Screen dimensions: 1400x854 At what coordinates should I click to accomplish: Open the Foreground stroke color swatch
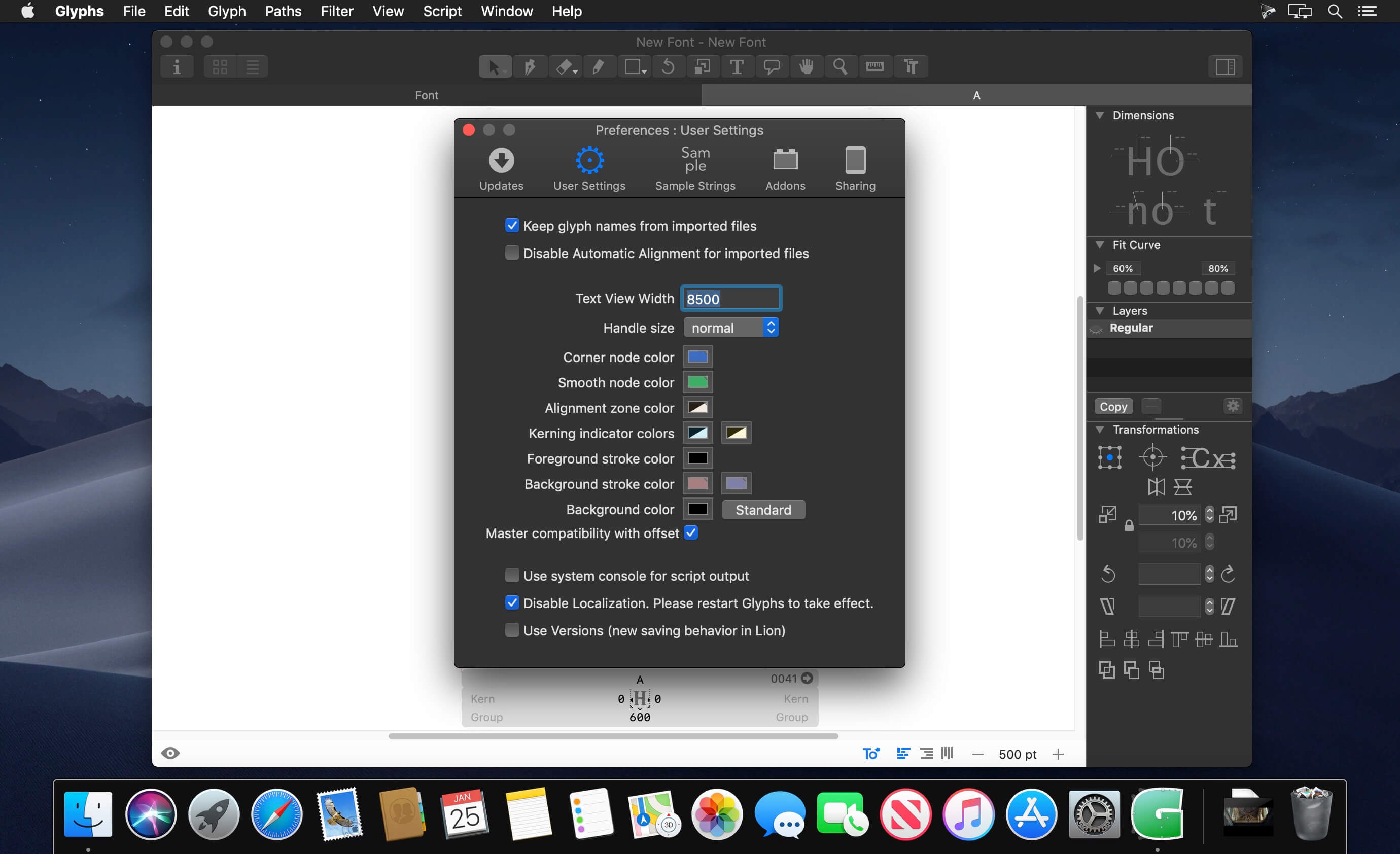click(698, 458)
